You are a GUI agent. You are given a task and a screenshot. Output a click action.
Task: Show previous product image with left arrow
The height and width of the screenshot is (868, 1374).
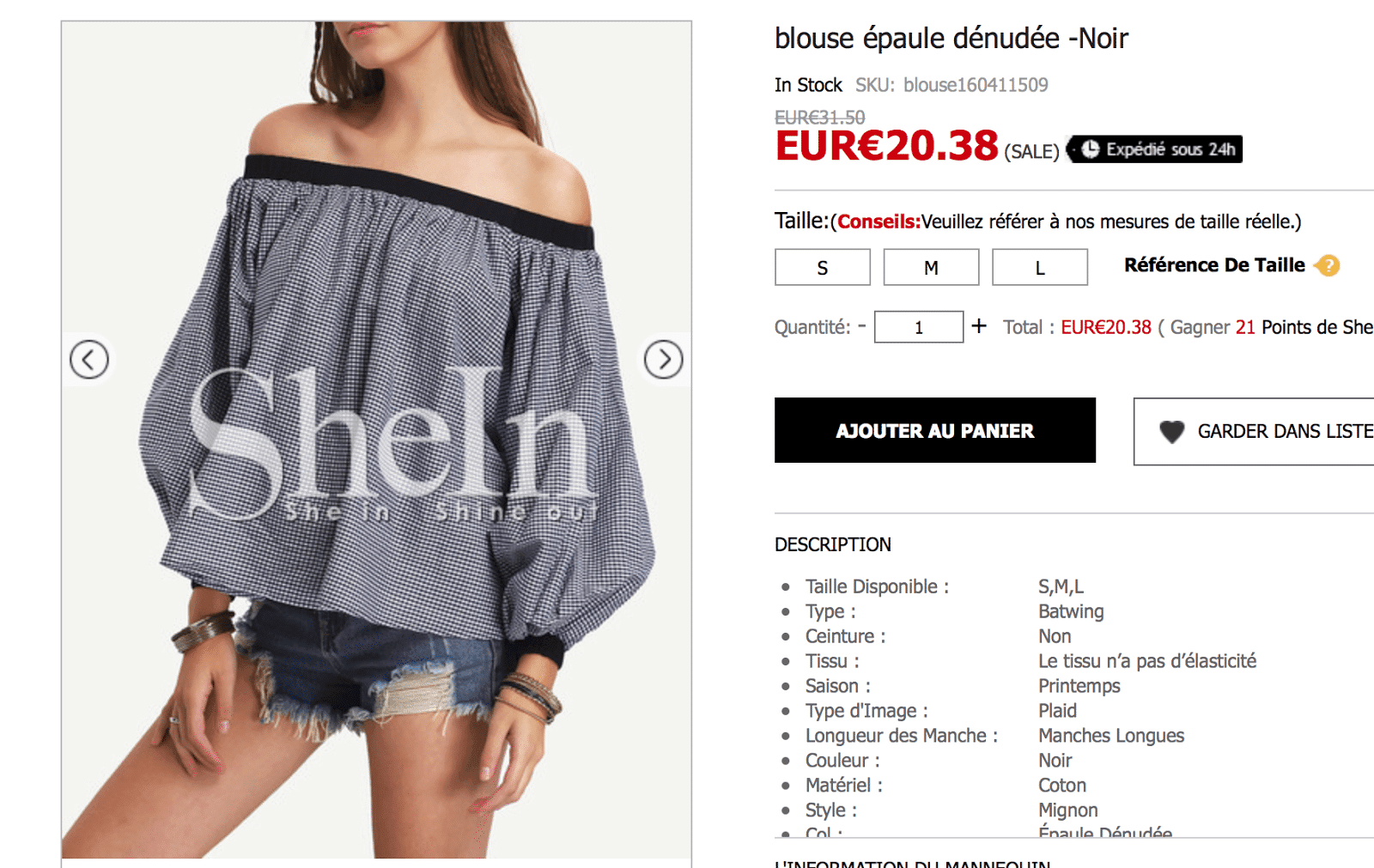[89, 360]
